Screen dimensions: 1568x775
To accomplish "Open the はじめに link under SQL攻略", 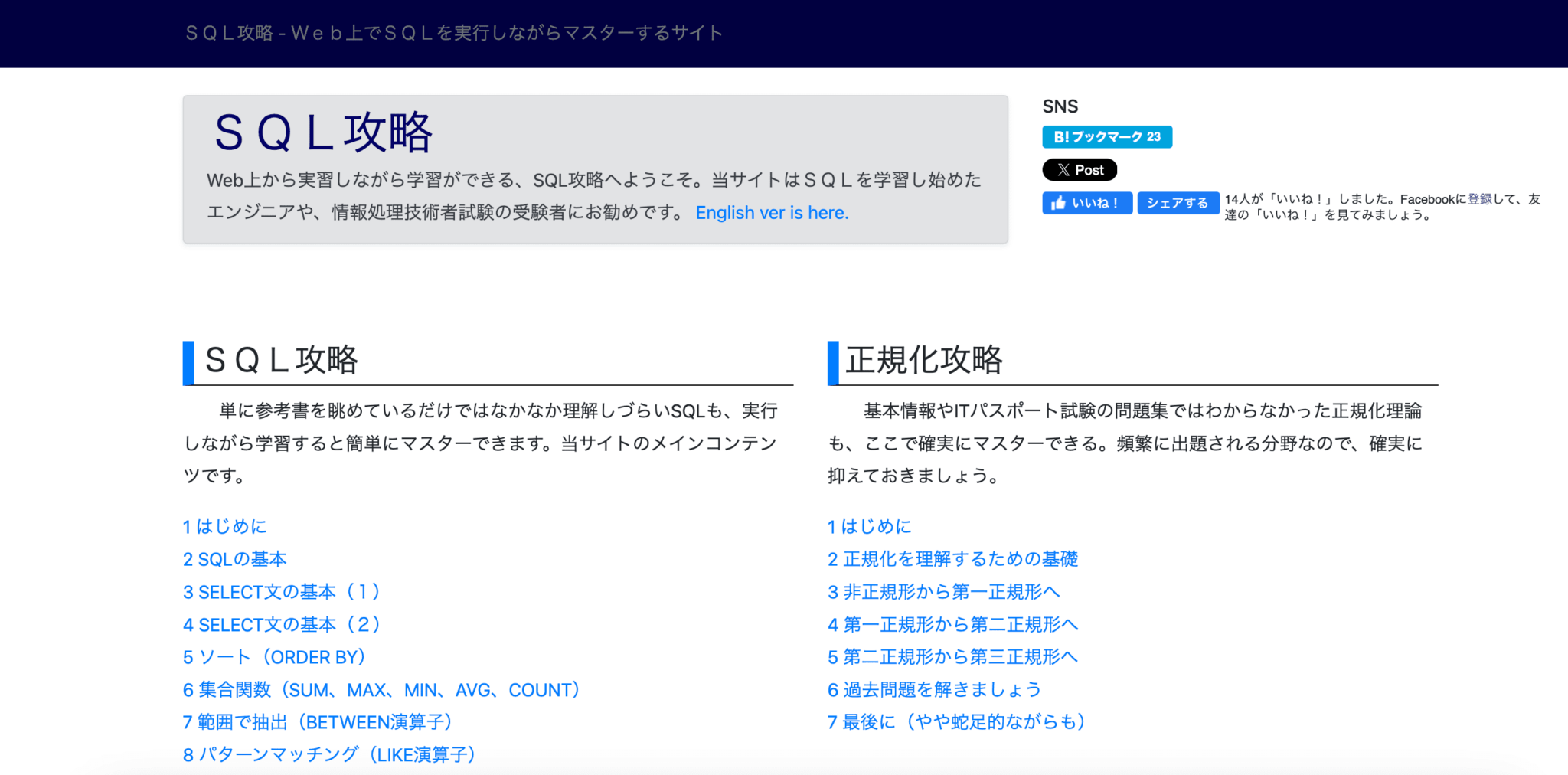I will (224, 526).
